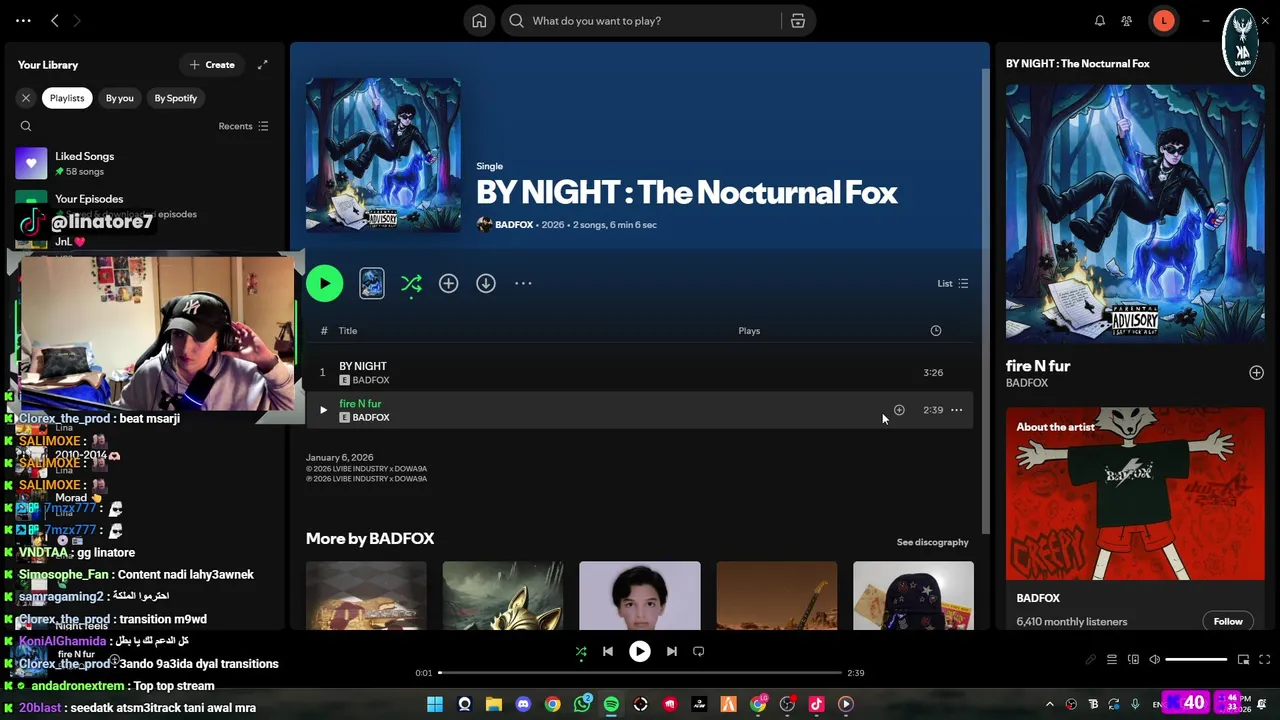Toggle repeat in the player bar
The height and width of the screenshot is (720, 1280).
698,652
